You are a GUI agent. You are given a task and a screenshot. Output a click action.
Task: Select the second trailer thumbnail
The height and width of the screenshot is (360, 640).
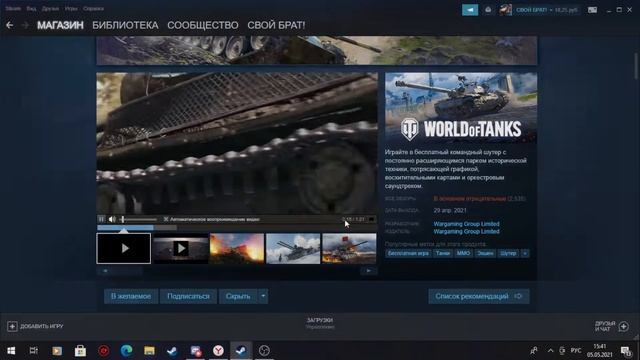coord(180,248)
